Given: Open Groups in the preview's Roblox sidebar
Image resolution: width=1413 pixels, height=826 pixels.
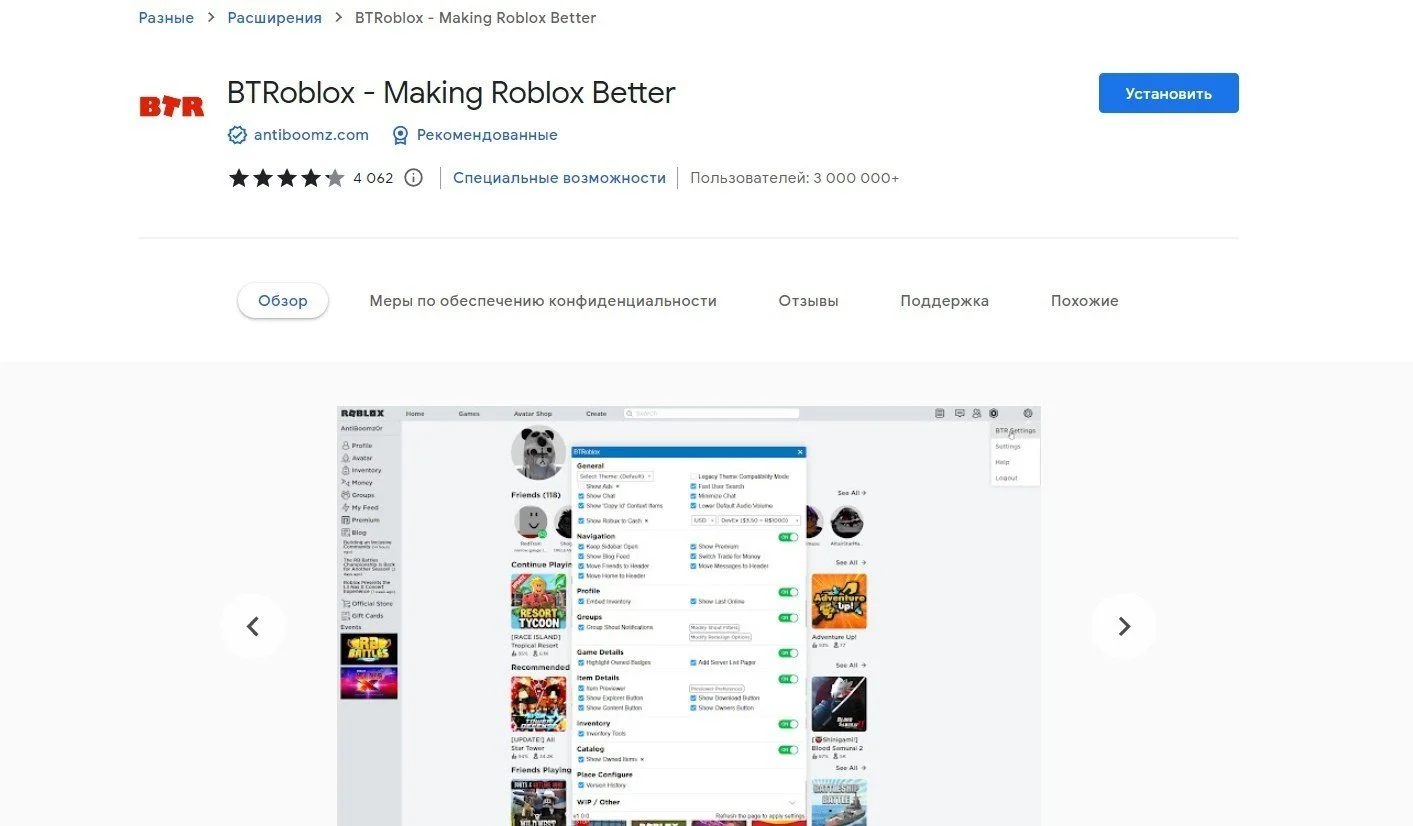Looking at the screenshot, I should click(358, 495).
